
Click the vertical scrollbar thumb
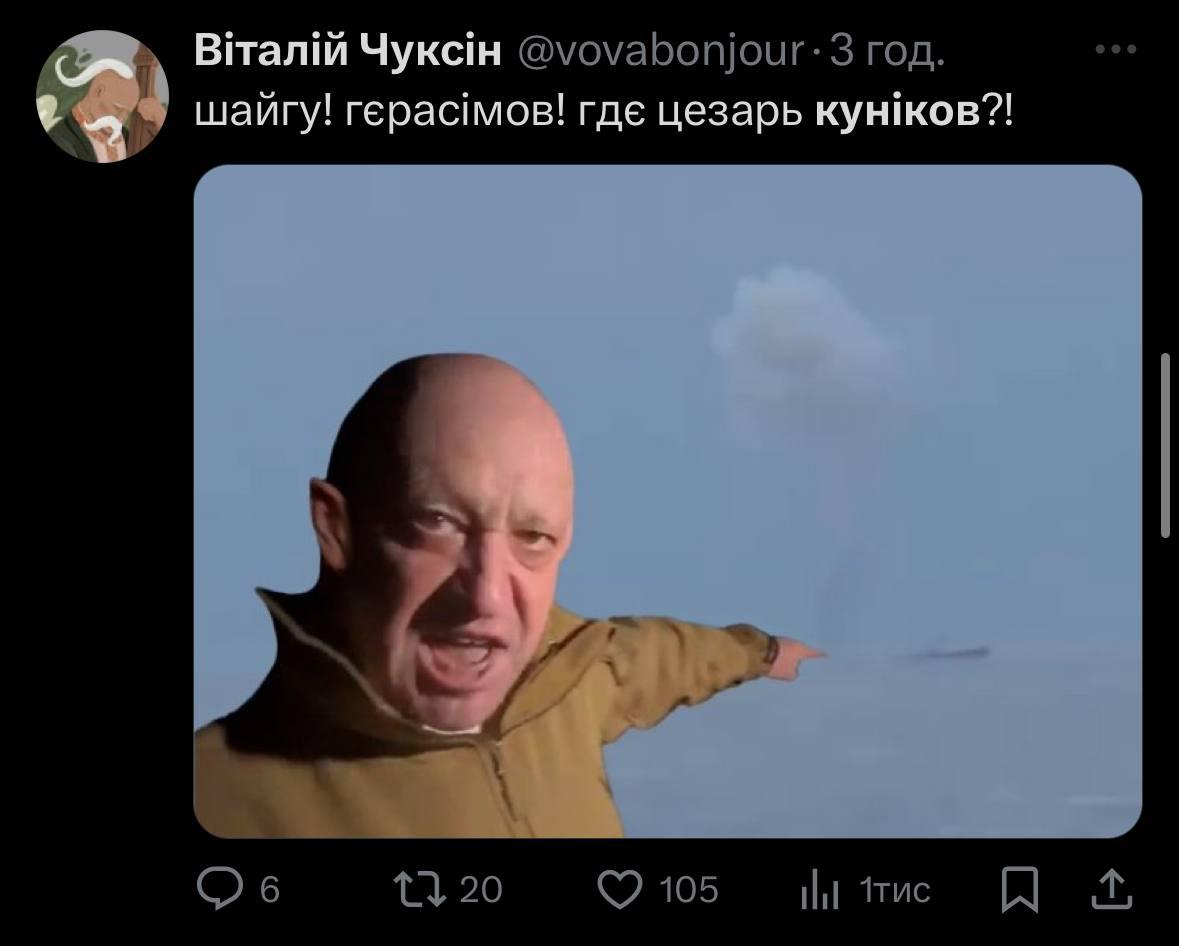(1165, 445)
